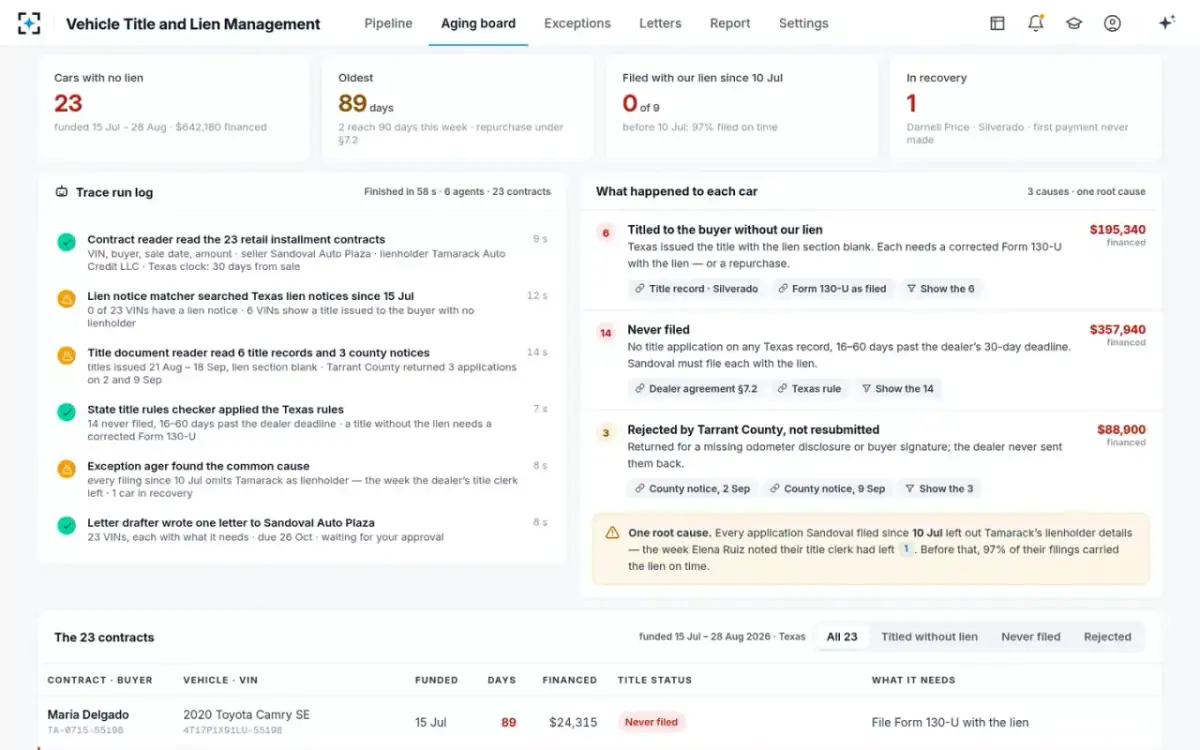Screen dimensions: 1200x750
Task: Open the layout panel icon in header
Action: pos(997,23)
